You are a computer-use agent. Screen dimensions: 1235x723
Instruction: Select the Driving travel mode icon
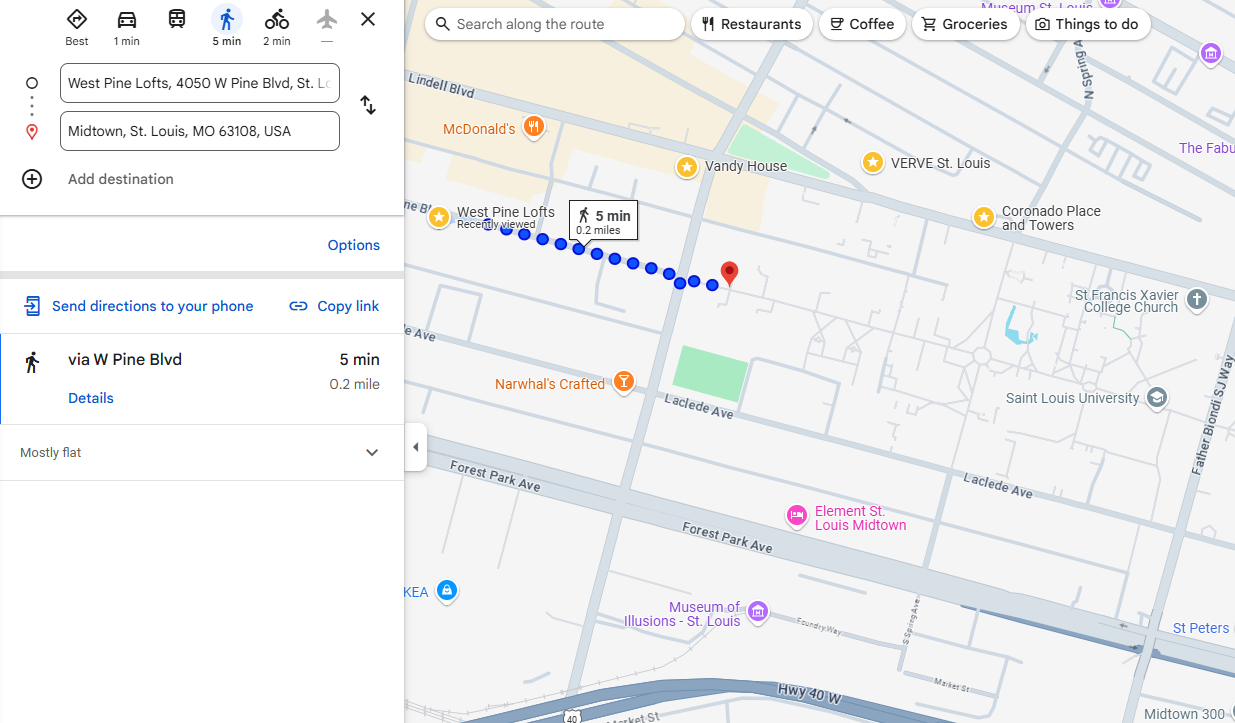pyautogui.click(x=127, y=20)
